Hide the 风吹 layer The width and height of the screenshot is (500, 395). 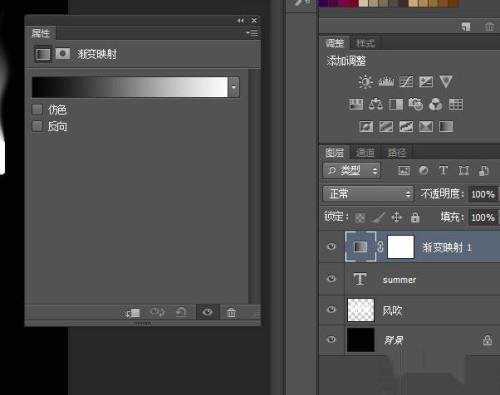331,309
